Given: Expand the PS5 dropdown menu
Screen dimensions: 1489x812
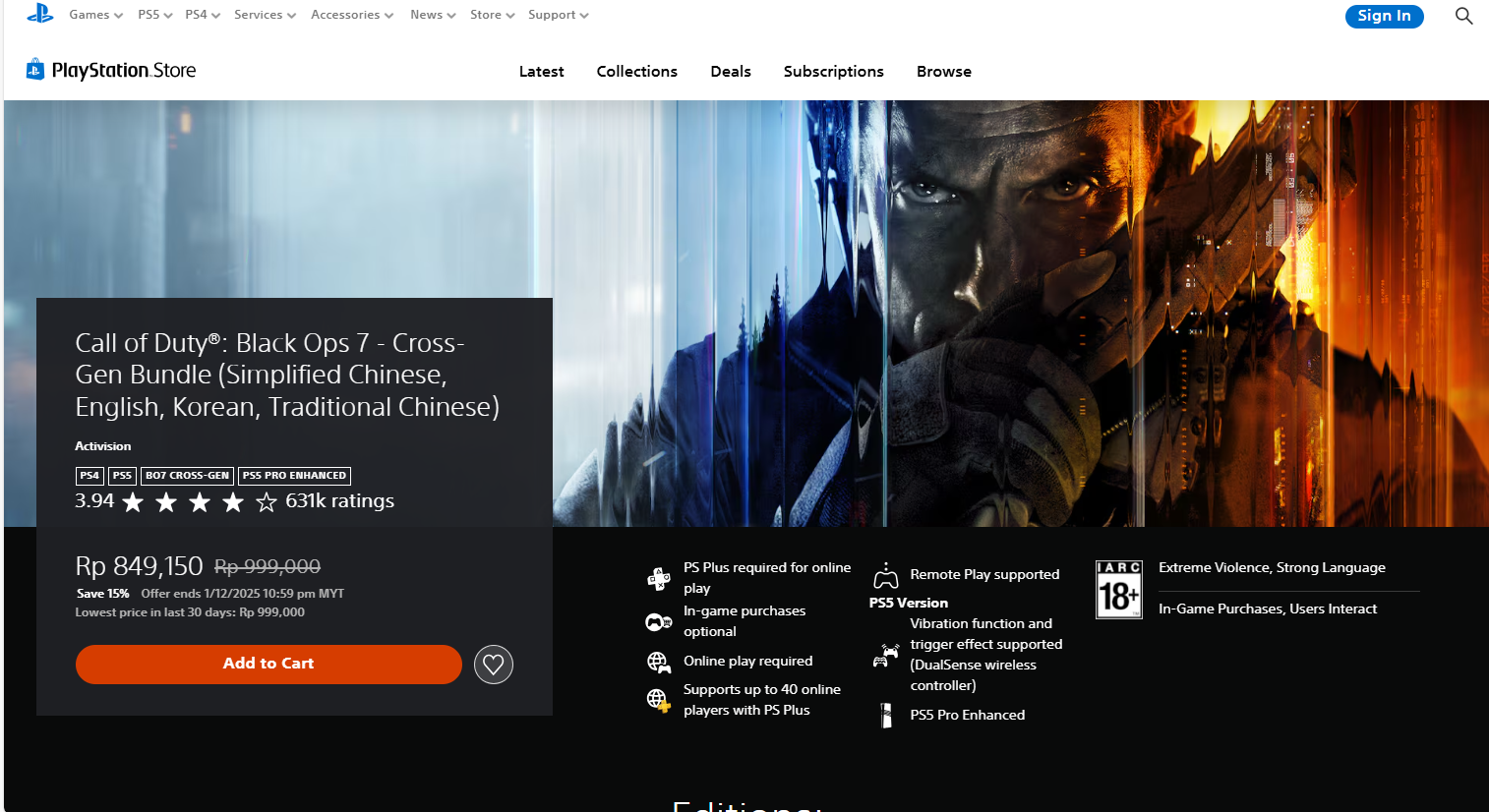Looking at the screenshot, I should (154, 15).
